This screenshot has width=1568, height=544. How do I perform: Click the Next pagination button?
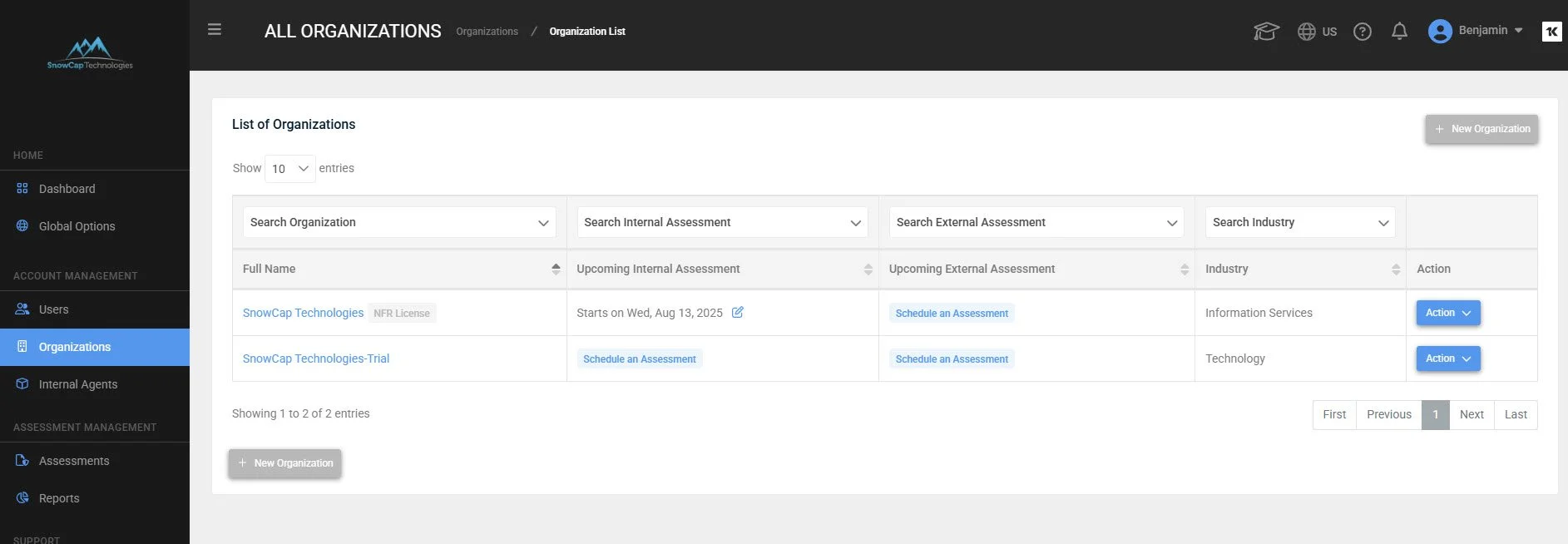(x=1472, y=414)
